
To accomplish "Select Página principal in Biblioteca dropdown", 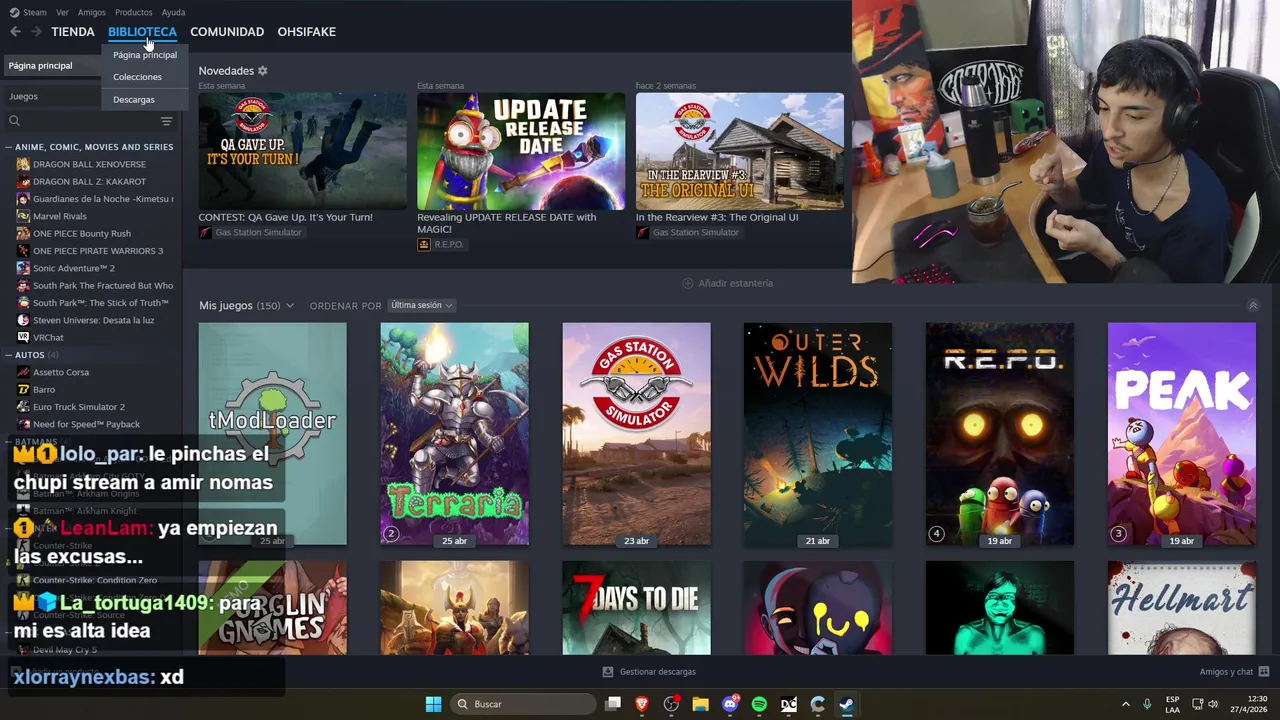I will tap(144, 55).
